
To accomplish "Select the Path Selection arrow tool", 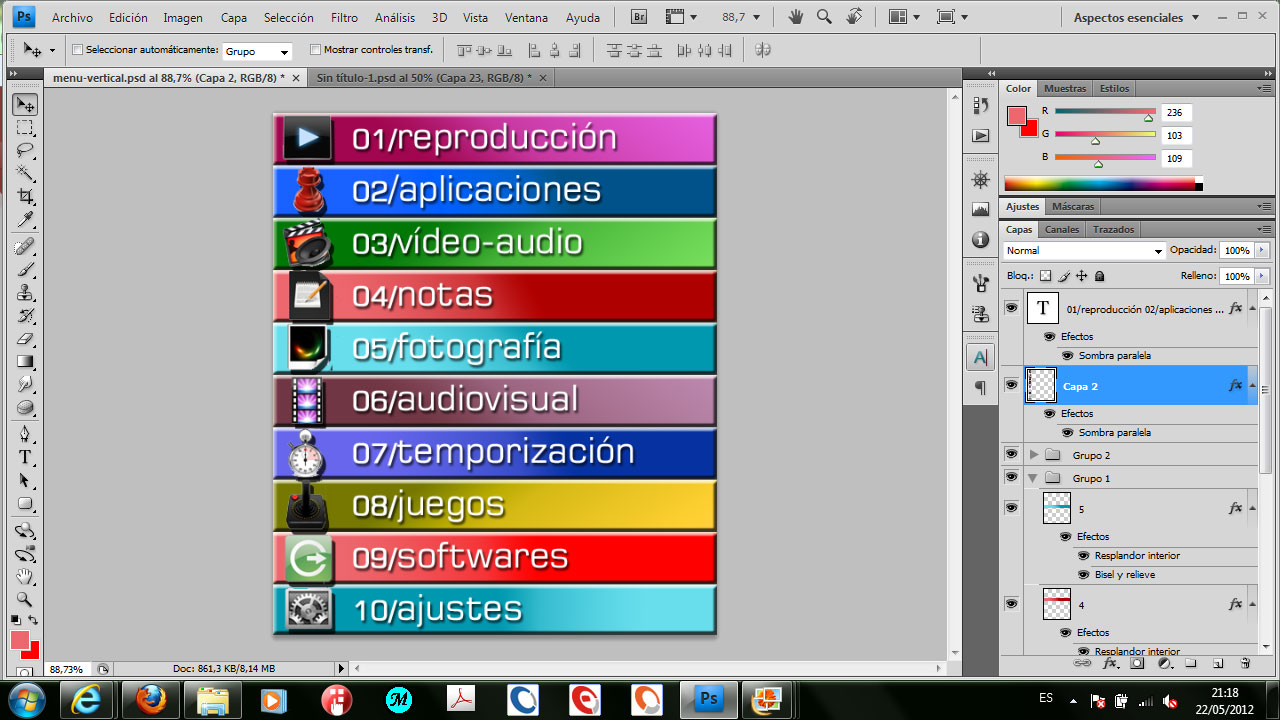I will coord(25,481).
